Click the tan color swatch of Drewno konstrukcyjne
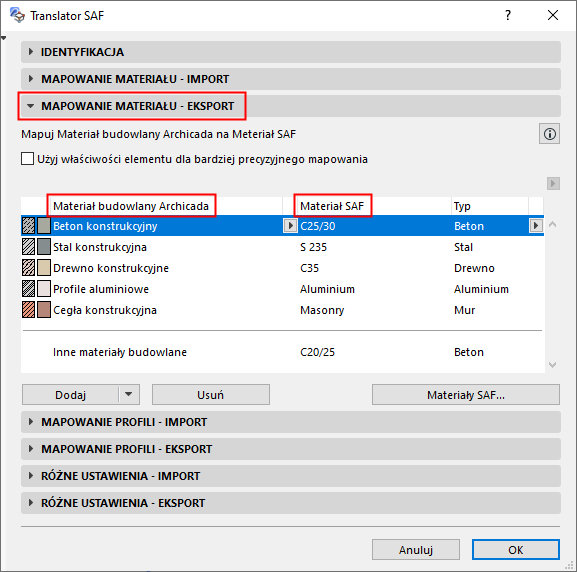577x572 pixels. 44,268
